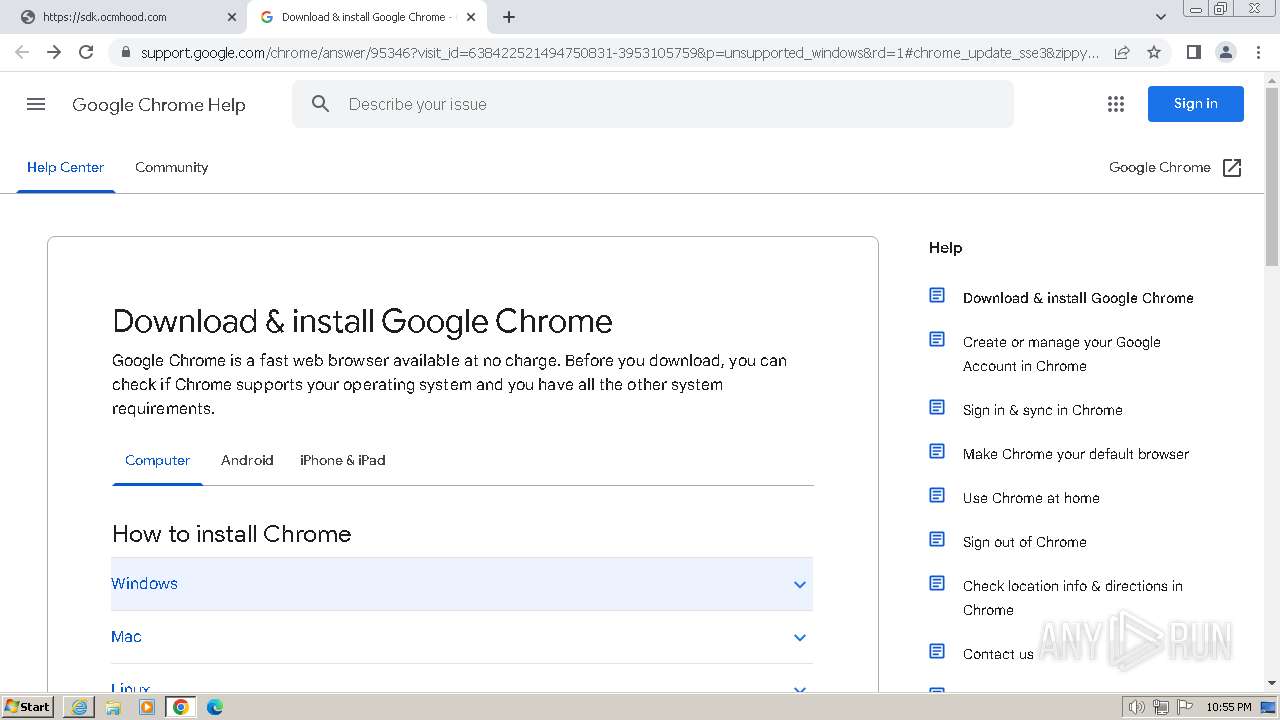The height and width of the screenshot is (720, 1280).
Task: Close the Download & install Chrome tab
Action: click(x=471, y=17)
